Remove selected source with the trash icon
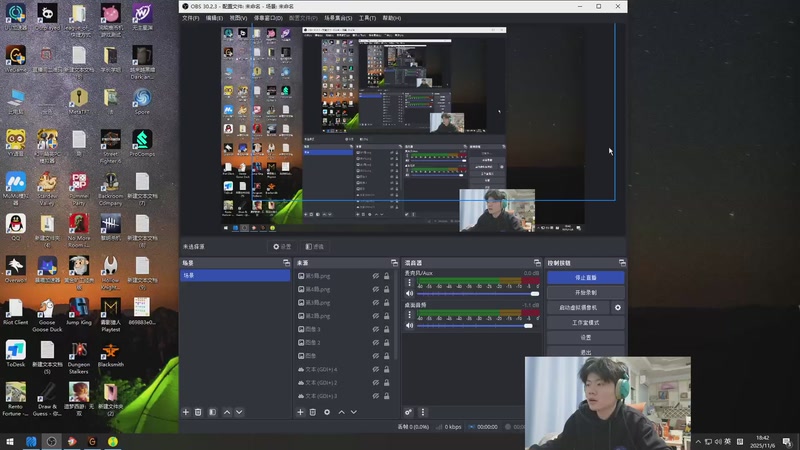 pyautogui.click(x=313, y=412)
